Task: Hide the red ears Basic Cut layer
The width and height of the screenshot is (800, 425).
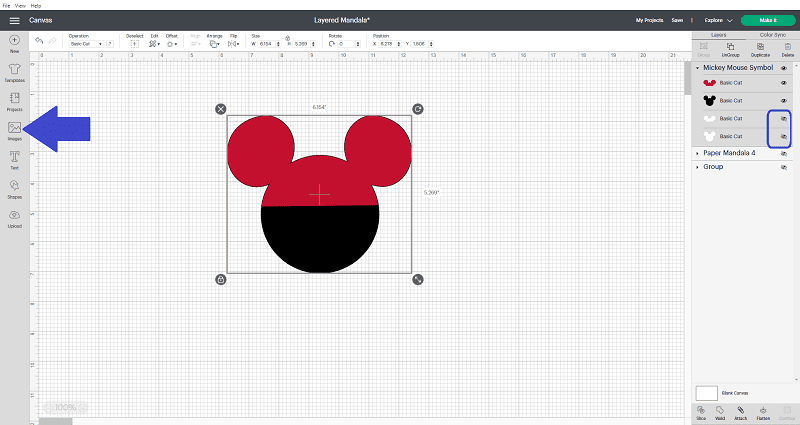Action: (784, 83)
